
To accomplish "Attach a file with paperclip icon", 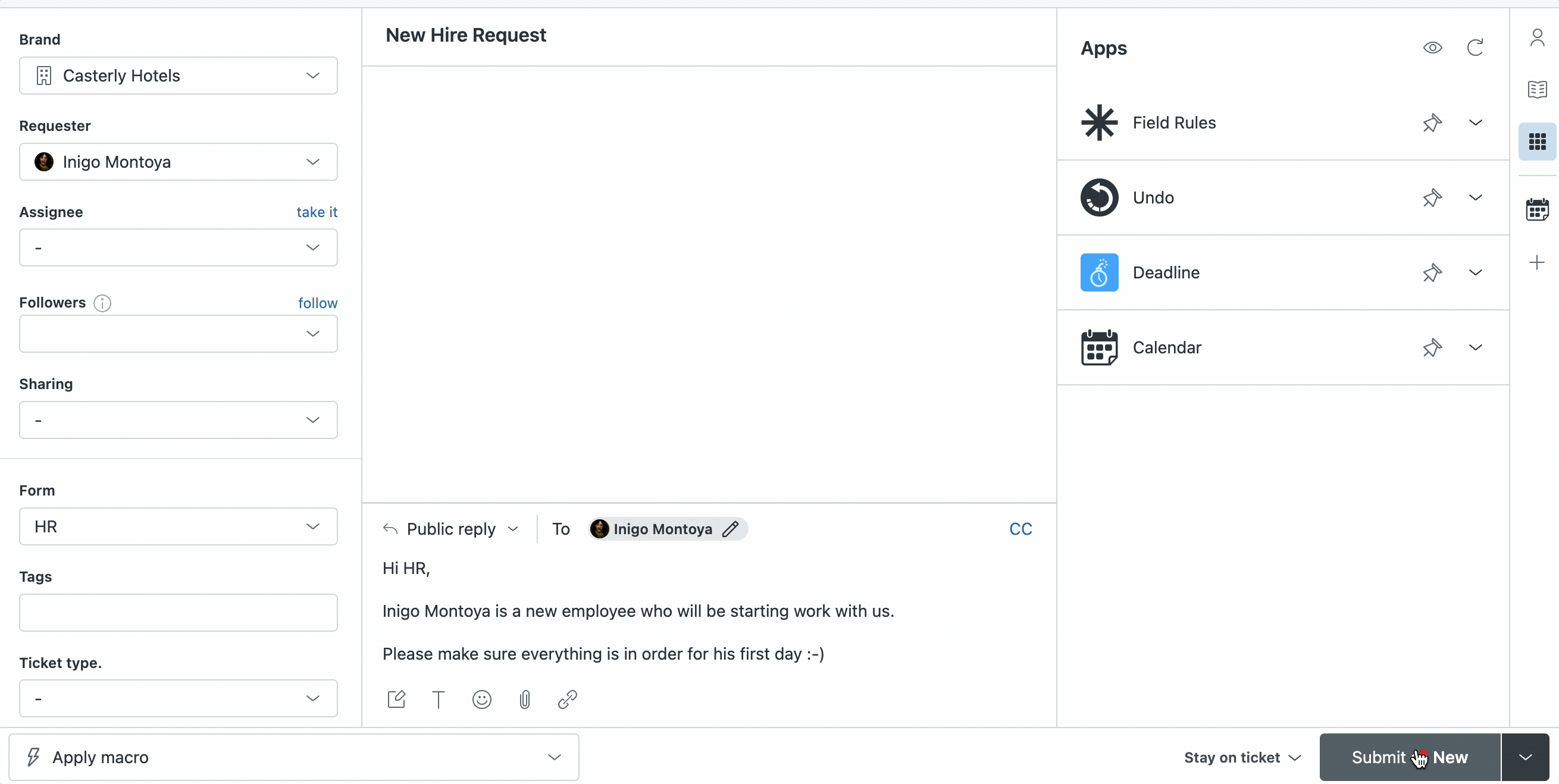I will 525,700.
